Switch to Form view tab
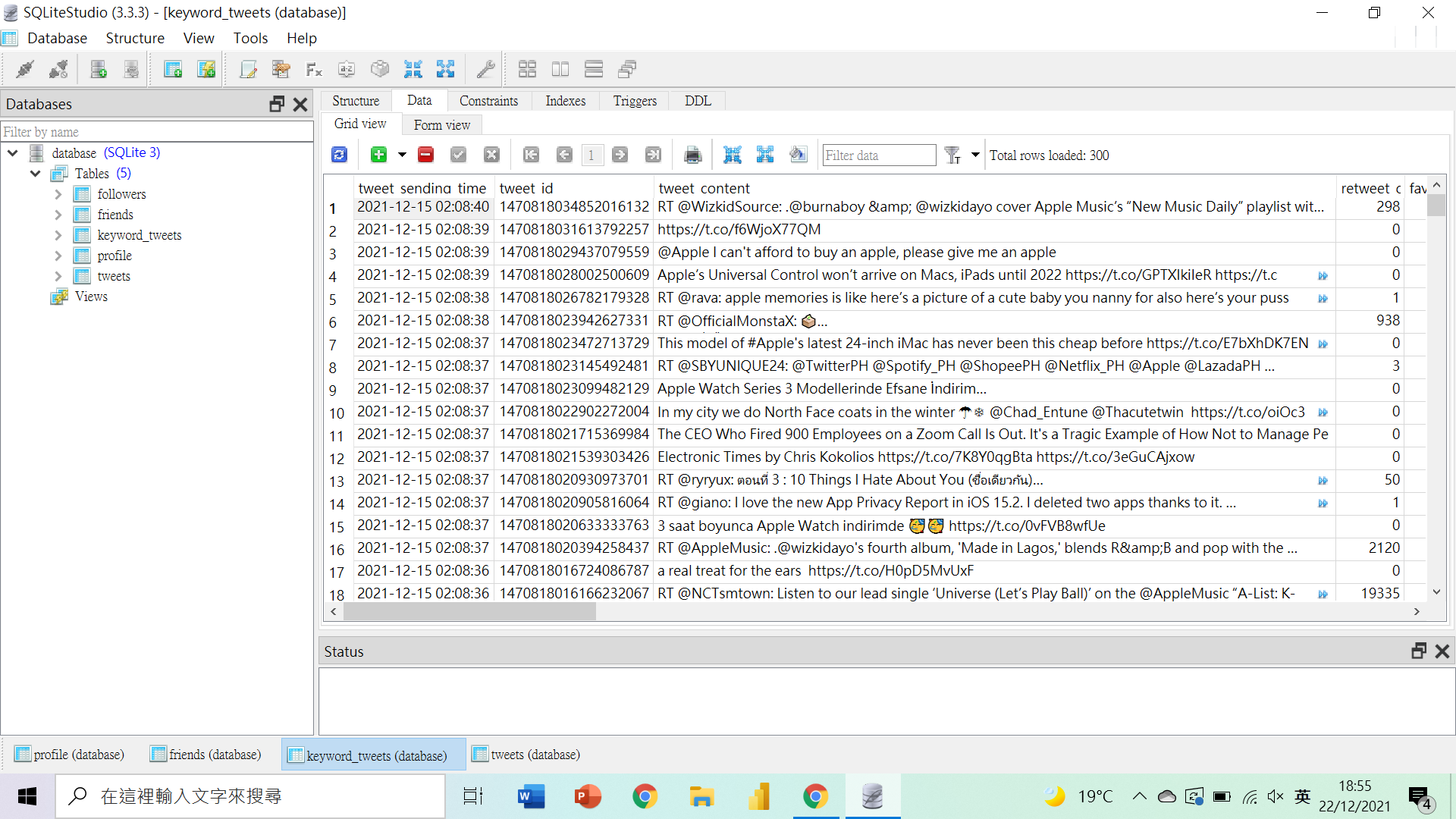 pyautogui.click(x=441, y=124)
